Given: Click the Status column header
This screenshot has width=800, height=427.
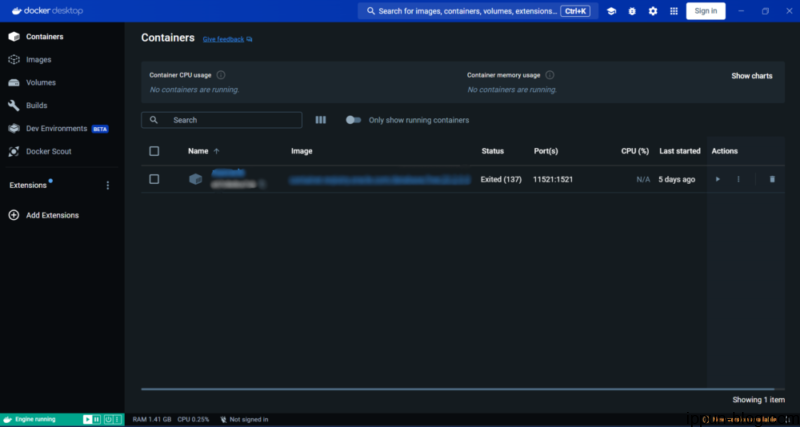Looking at the screenshot, I should tap(492, 151).
